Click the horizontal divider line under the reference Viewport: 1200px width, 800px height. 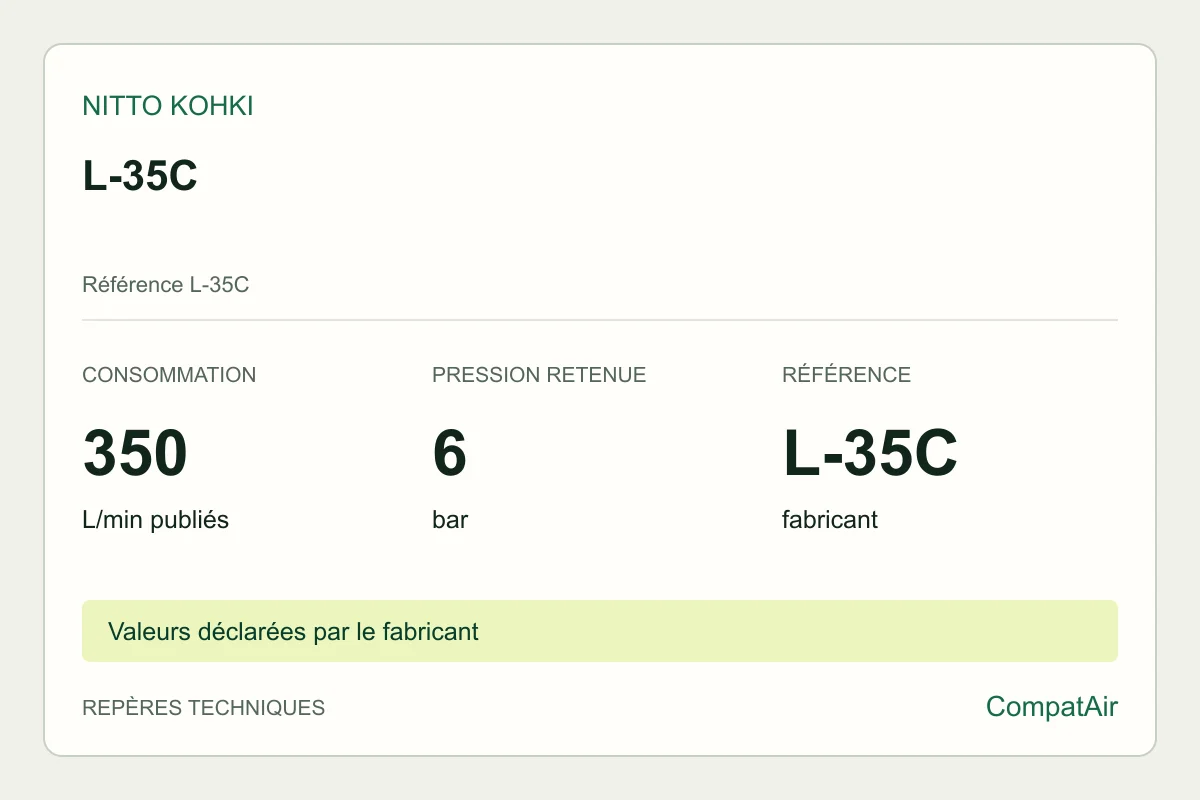coord(600,320)
